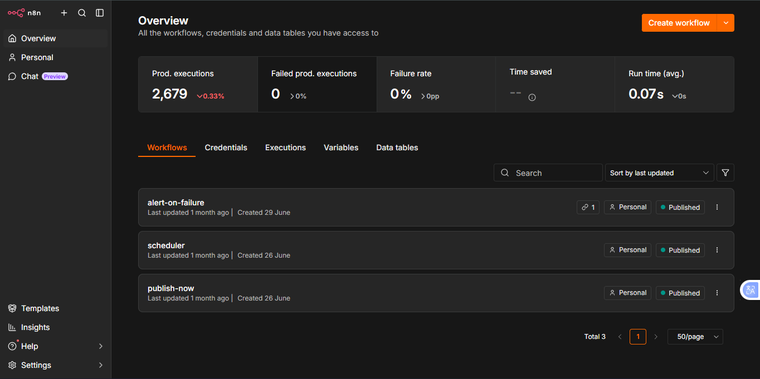Go to the previous page arrow

coord(619,336)
